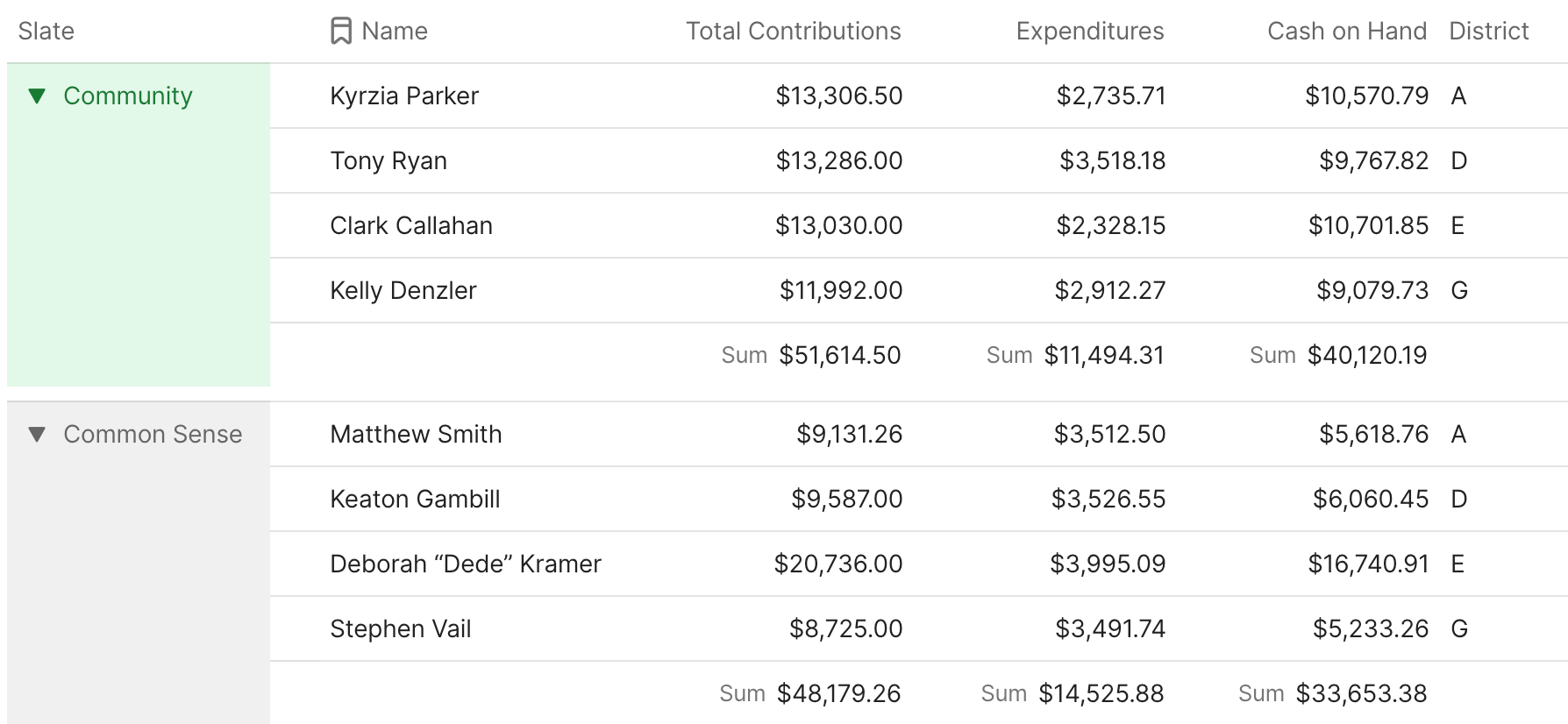The image size is (1568, 724).
Task: Select the Clark Callahan name cell
Action: (411, 225)
